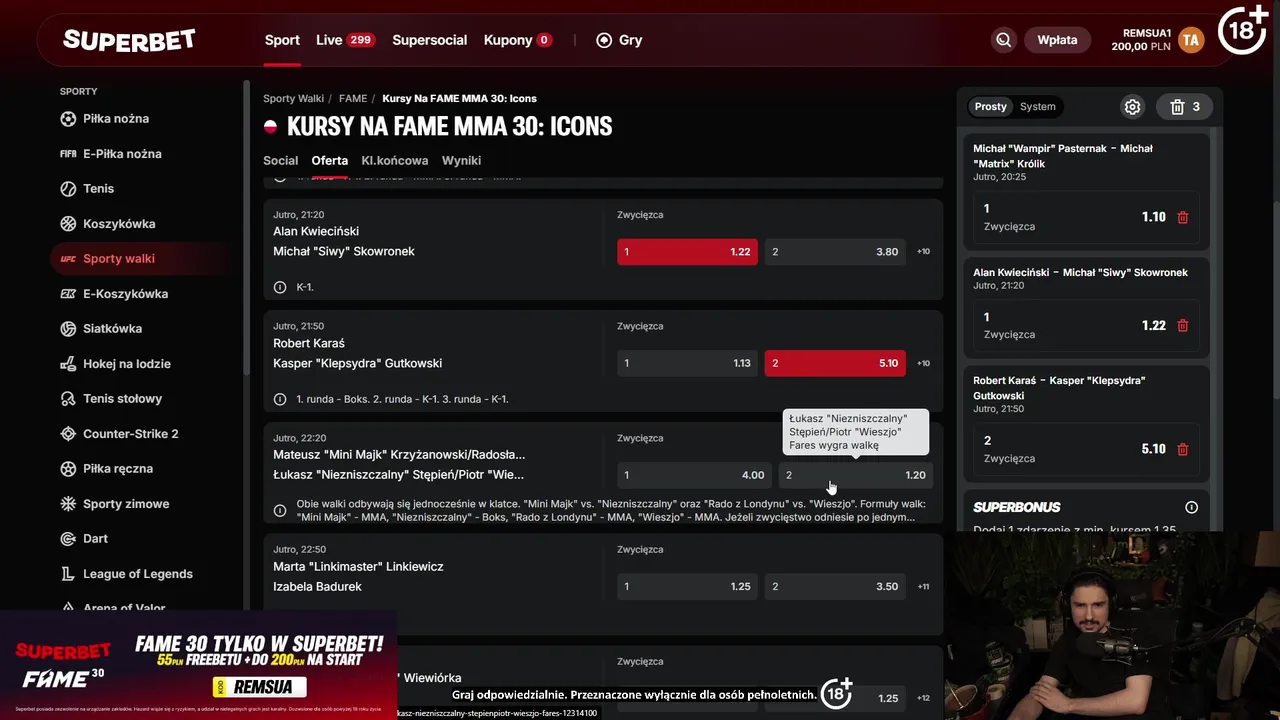Open FAME breadcrumb link
The height and width of the screenshot is (720, 1280).
tap(353, 98)
